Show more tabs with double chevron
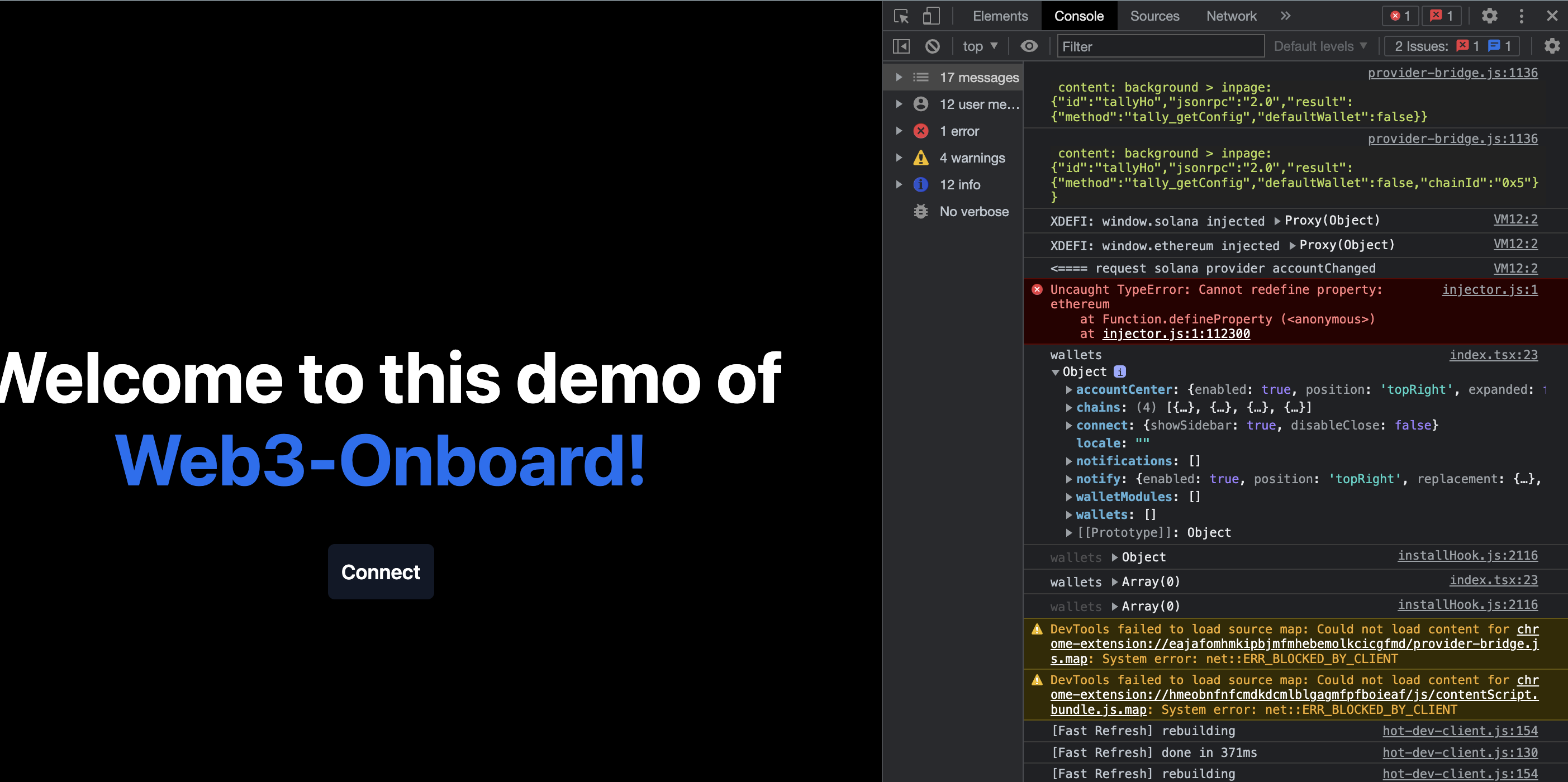Viewport: 1568px width, 782px height. tap(1285, 16)
